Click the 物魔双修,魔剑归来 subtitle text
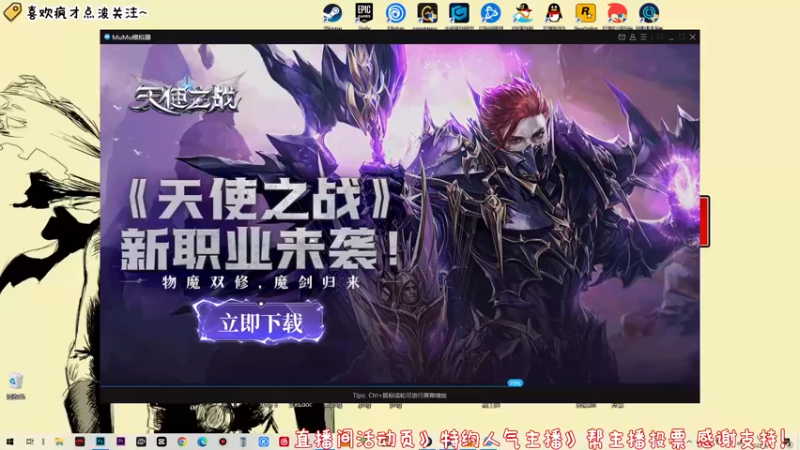Viewport: 800px width, 450px height. coord(261,282)
